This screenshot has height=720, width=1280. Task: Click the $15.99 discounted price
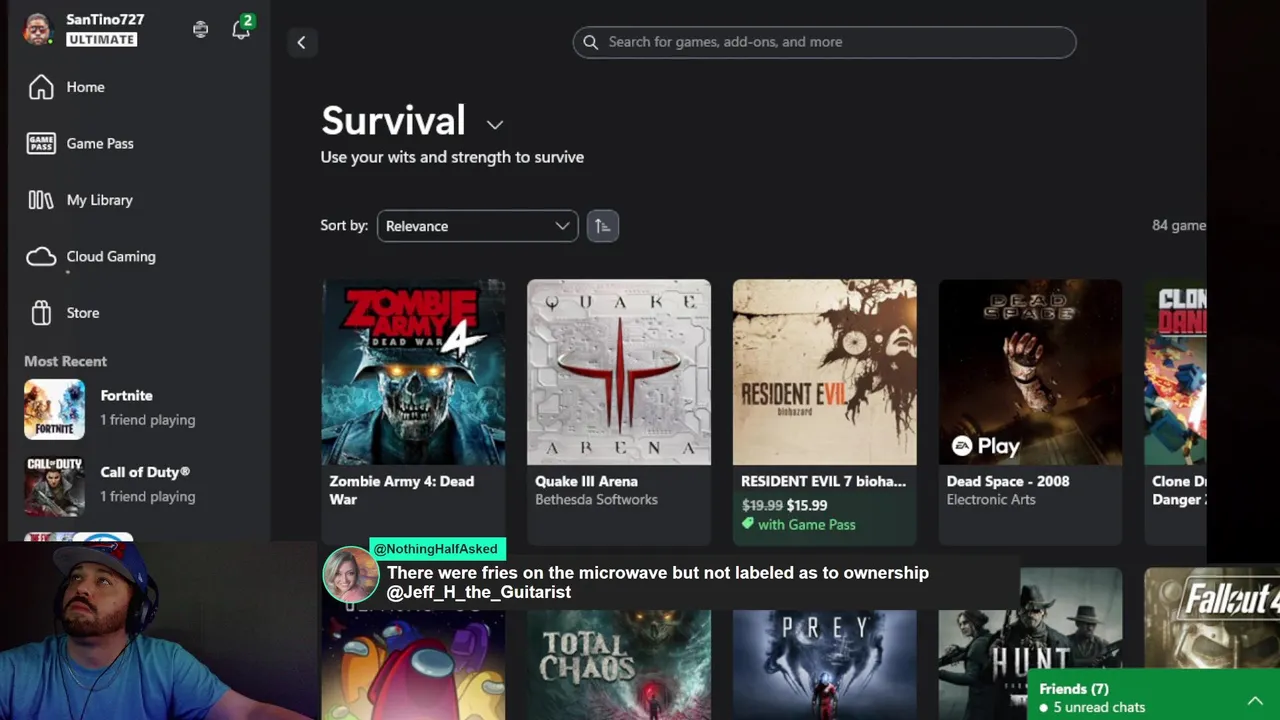pyautogui.click(x=807, y=505)
